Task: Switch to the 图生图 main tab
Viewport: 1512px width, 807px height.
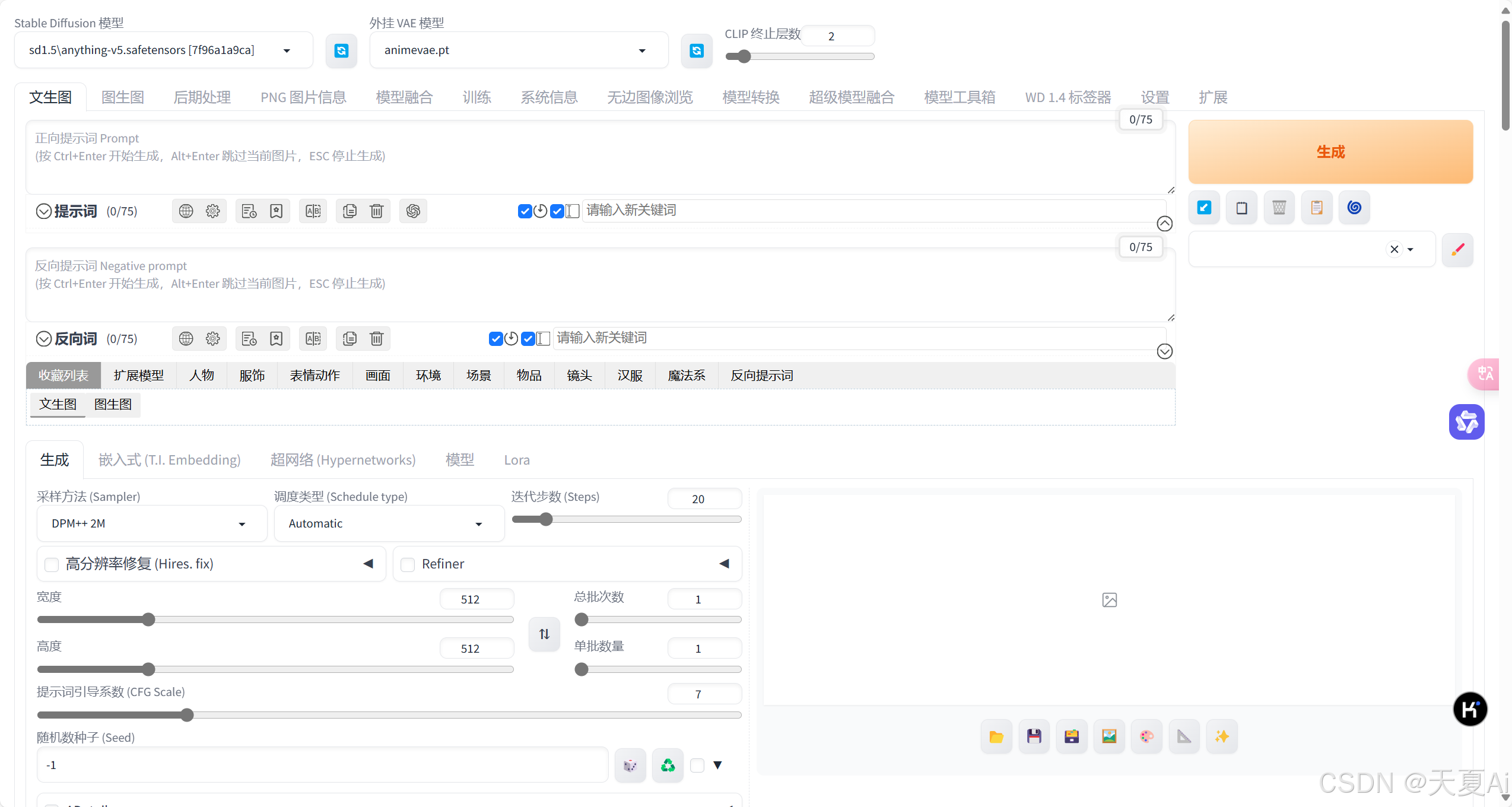Action: pos(123,97)
